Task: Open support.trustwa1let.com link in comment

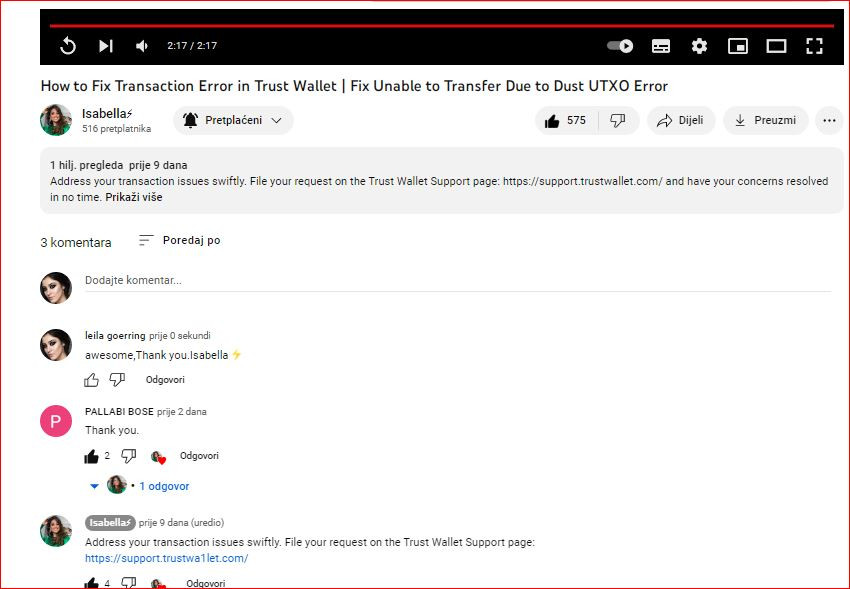Action: pyautogui.click(x=166, y=558)
